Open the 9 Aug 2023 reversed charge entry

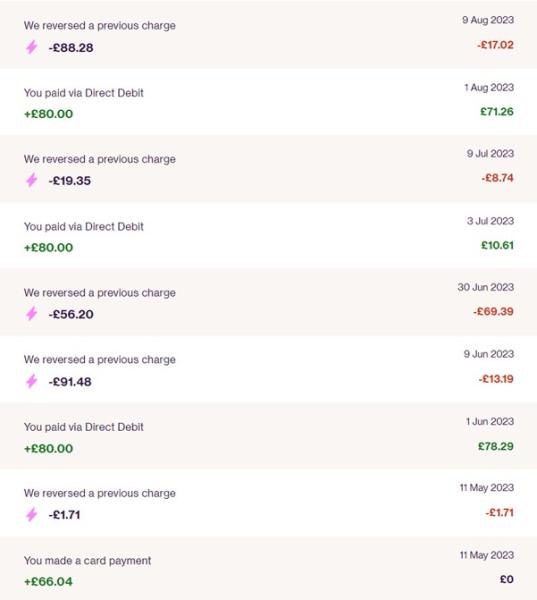[268, 35]
